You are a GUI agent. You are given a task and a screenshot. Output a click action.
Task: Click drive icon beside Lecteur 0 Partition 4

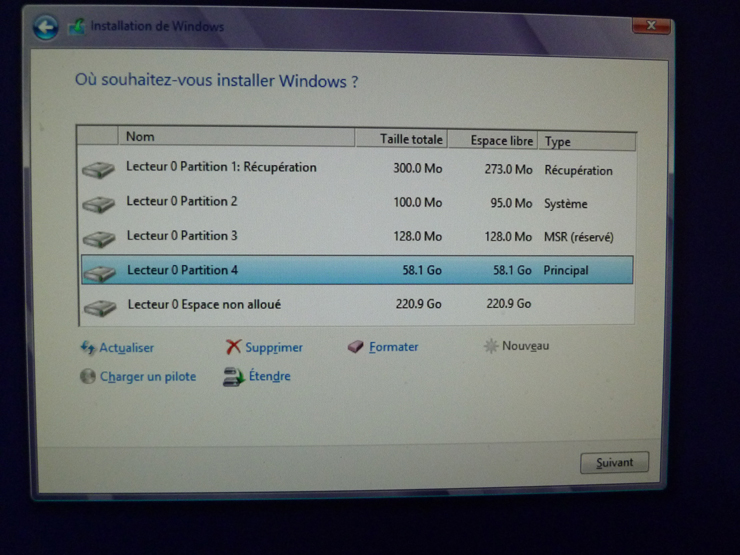(99, 273)
